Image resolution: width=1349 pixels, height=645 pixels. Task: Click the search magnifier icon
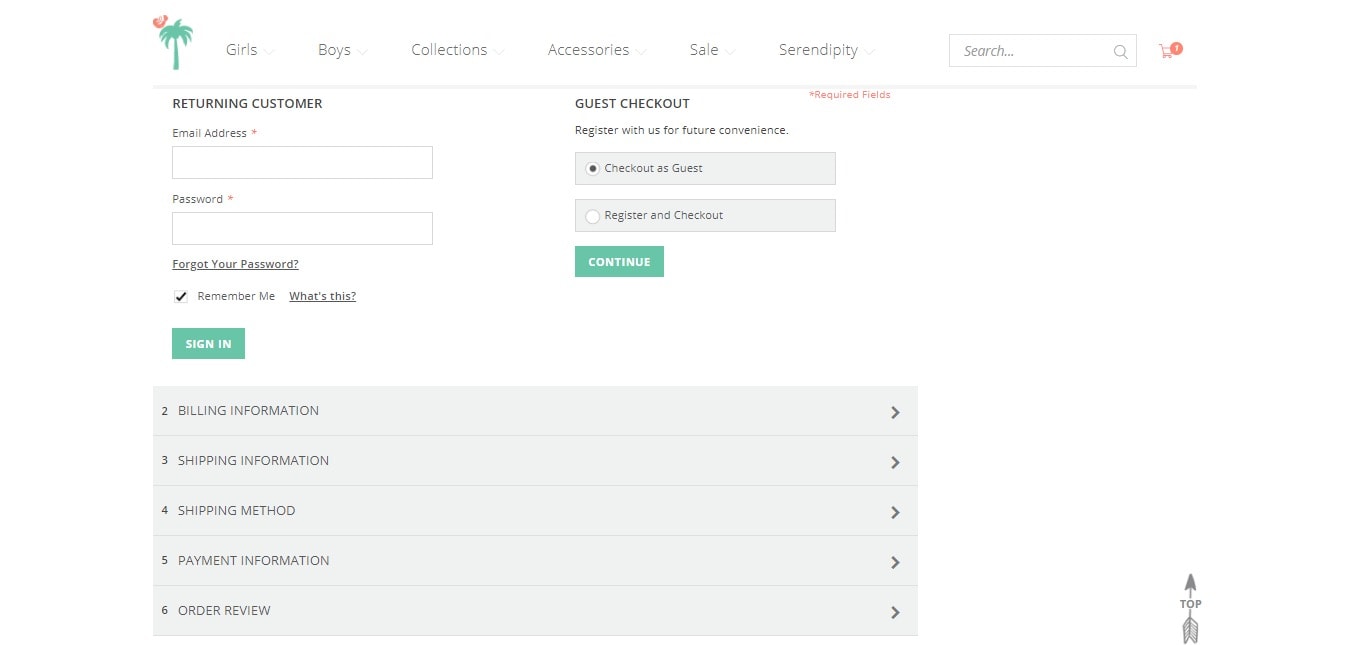tap(1121, 52)
